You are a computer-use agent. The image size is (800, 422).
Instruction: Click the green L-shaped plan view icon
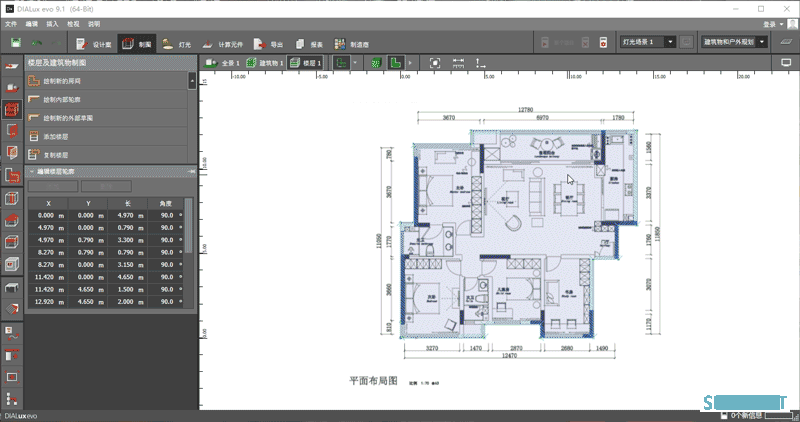point(395,63)
